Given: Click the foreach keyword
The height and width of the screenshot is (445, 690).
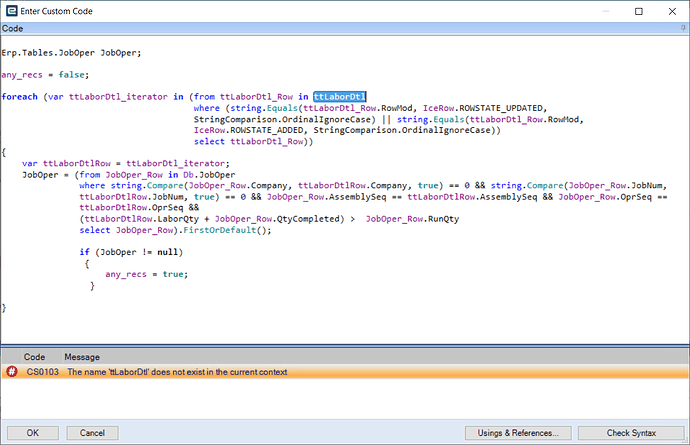Looking at the screenshot, I should pyautogui.click(x=19, y=97).
